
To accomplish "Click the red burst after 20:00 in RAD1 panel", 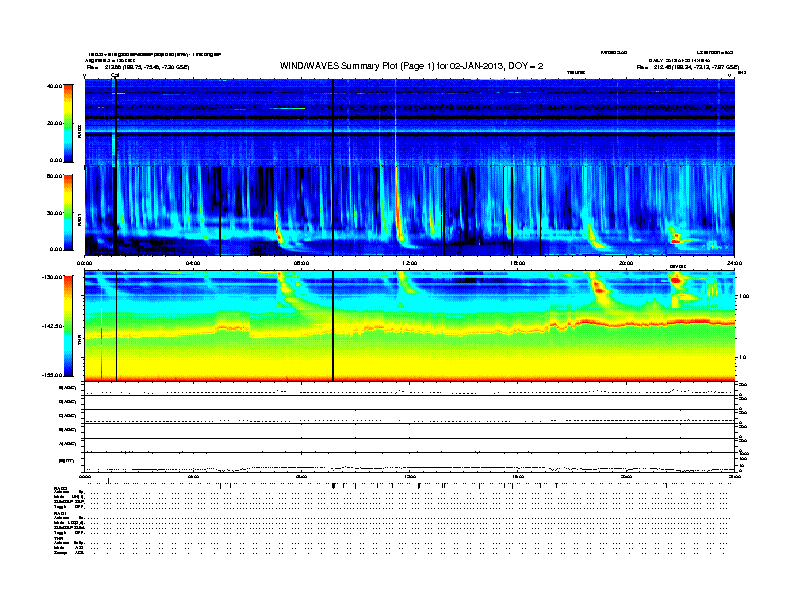I will point(676,237).
